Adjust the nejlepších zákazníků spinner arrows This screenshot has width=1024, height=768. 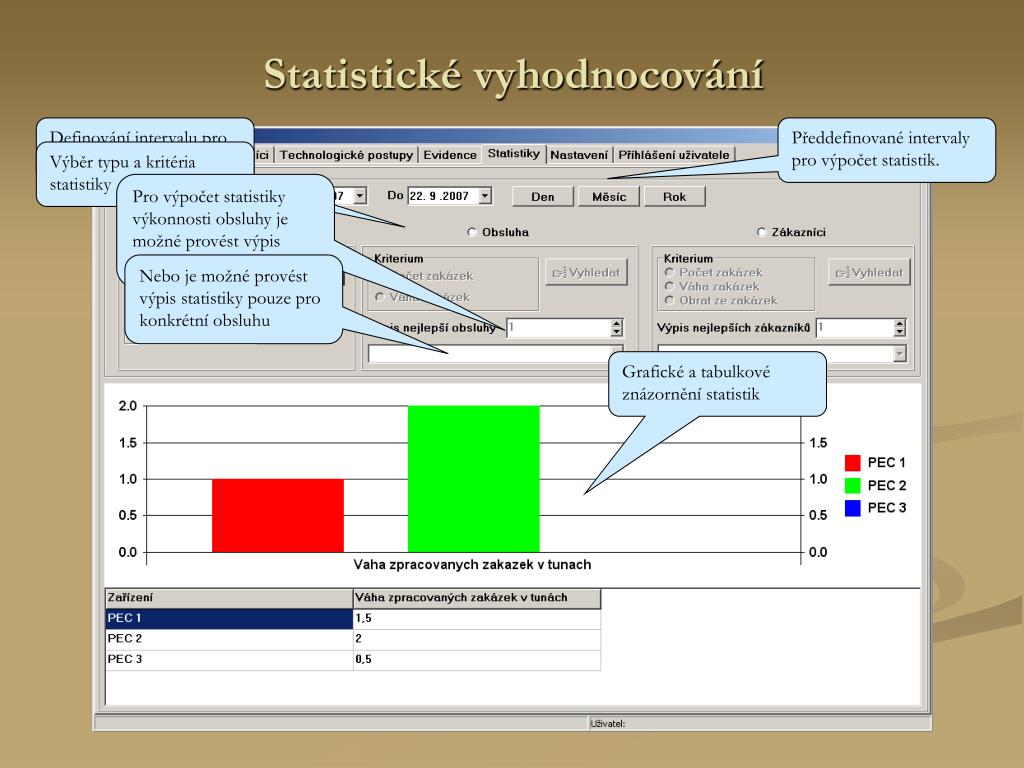(900, 327)
